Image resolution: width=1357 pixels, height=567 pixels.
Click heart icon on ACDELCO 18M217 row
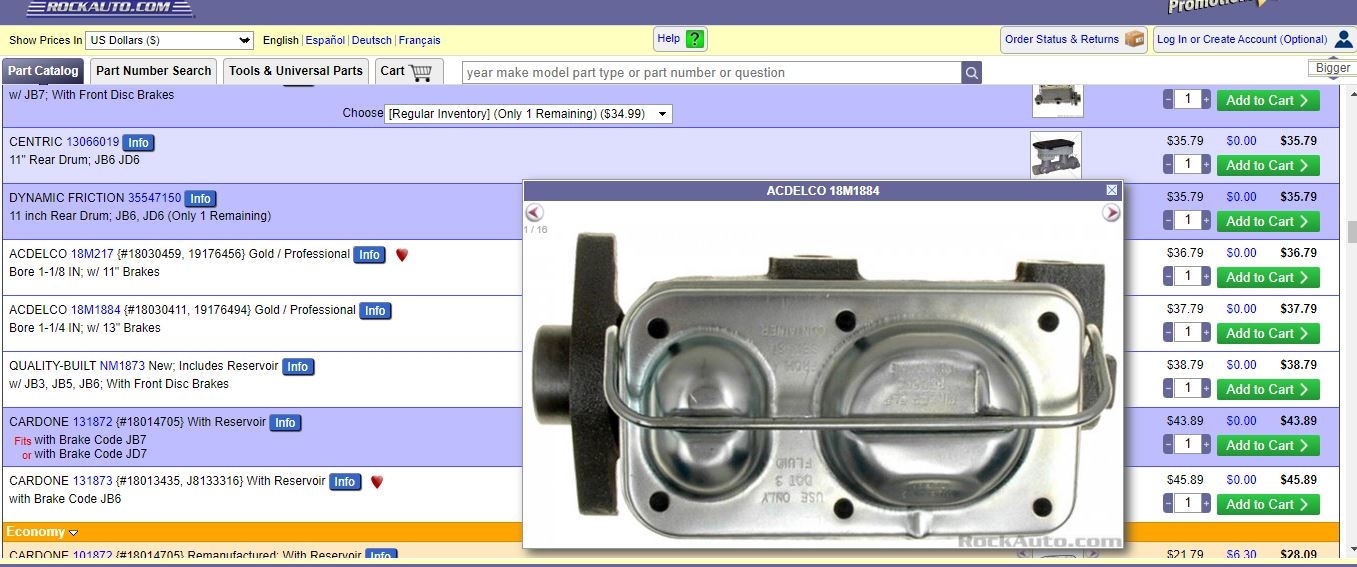pyautogui.click(x=402, y=255)
